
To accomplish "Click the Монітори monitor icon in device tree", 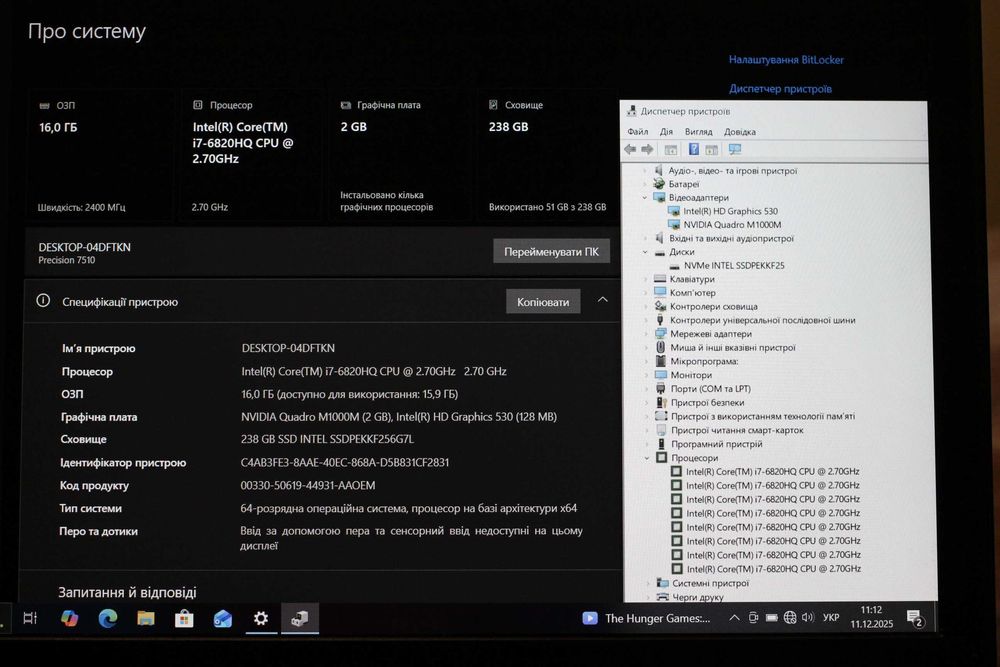I will [661, 374].
